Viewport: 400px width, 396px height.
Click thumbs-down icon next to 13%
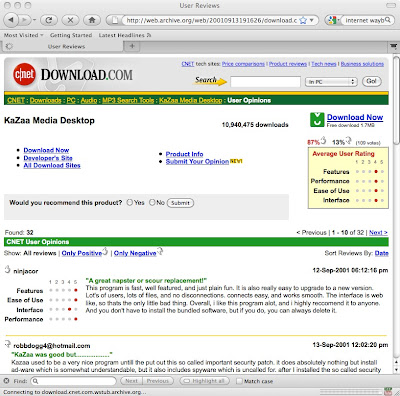[348, 140]
